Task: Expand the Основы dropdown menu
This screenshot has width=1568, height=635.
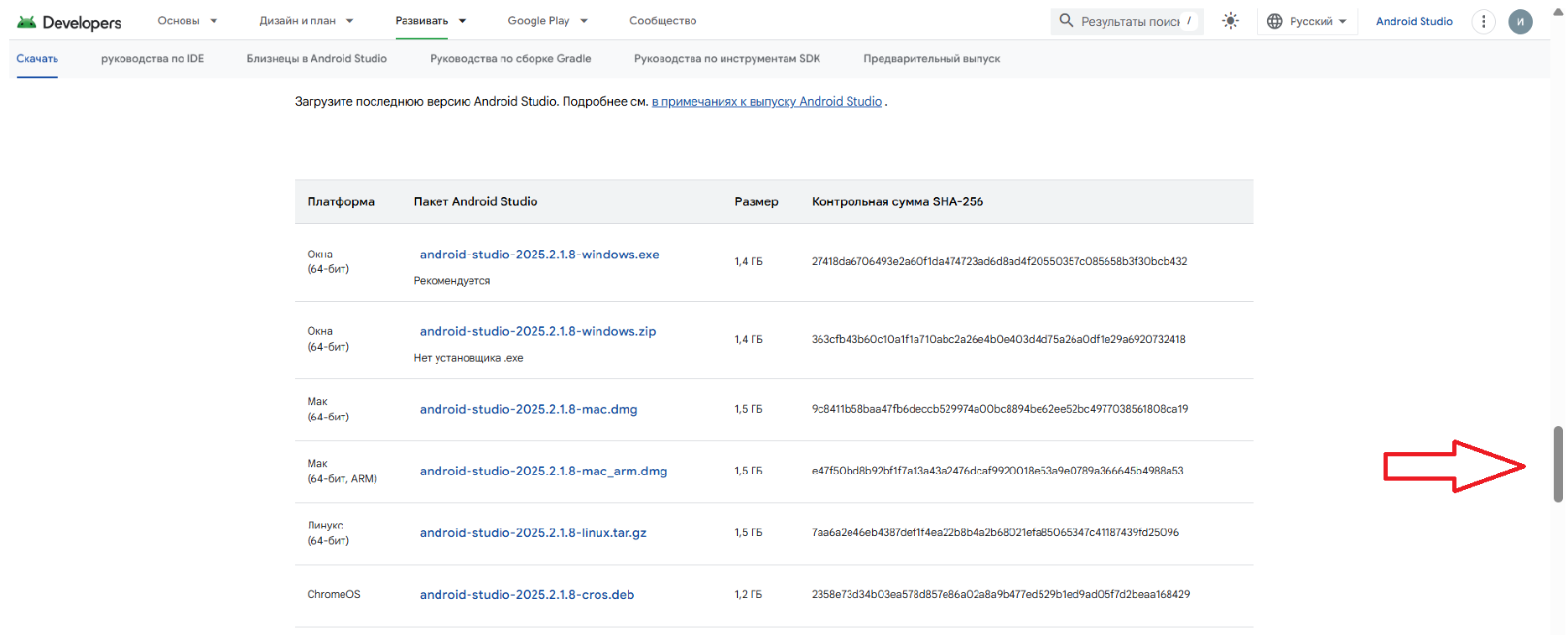Action: [x=187, y=21]
